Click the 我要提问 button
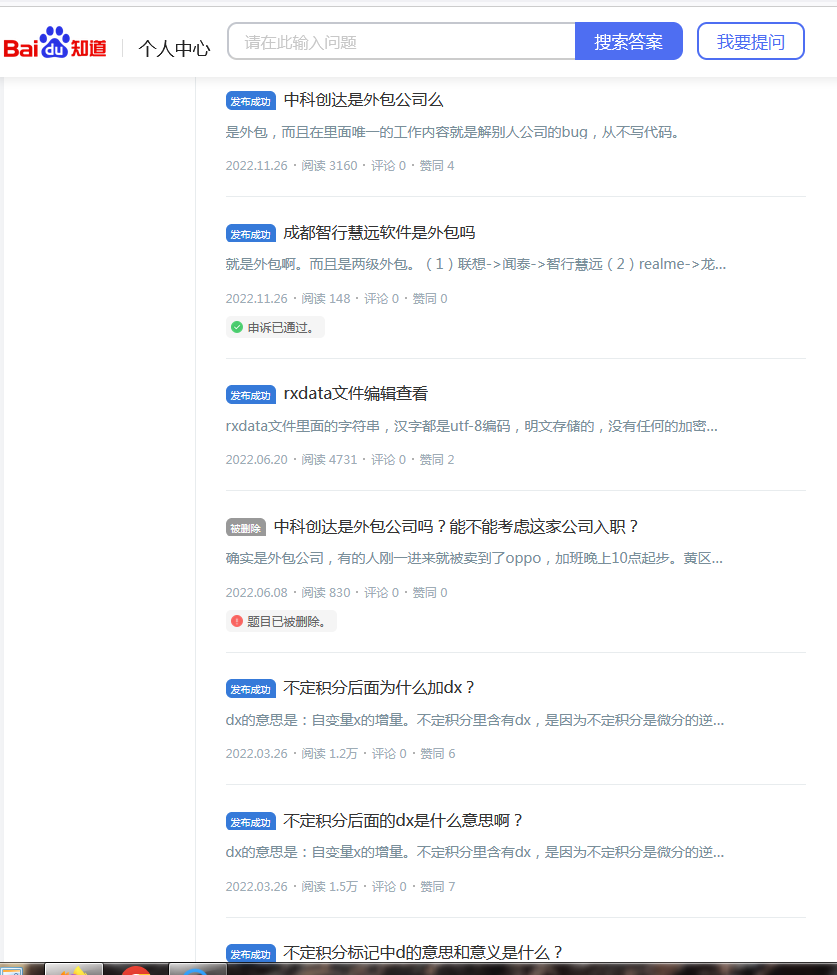This screenshot has height=975, width=837. [x=750, y=42]
